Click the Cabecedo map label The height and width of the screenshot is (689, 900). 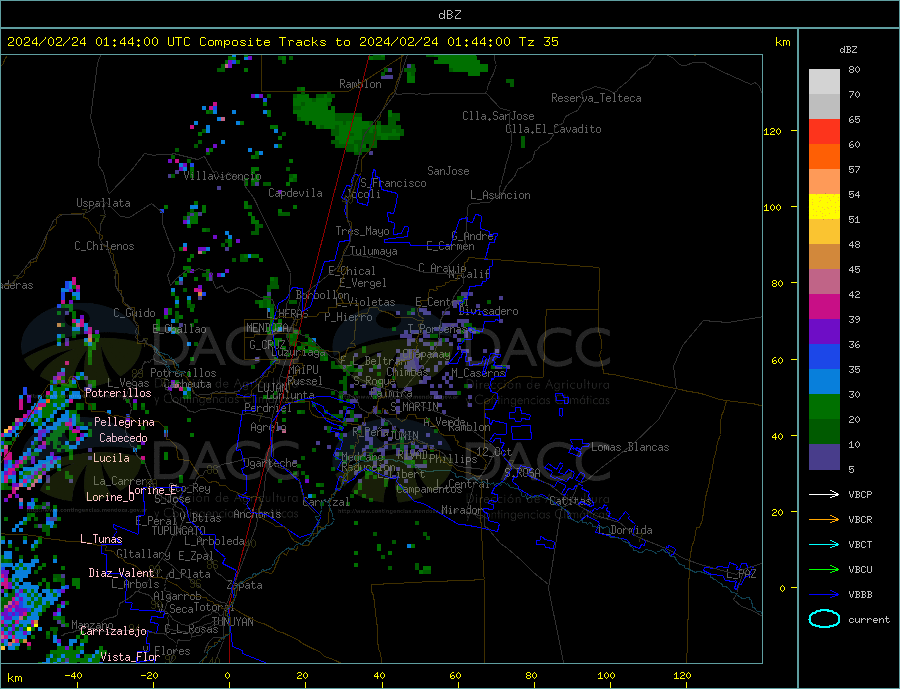pos(123,438)
